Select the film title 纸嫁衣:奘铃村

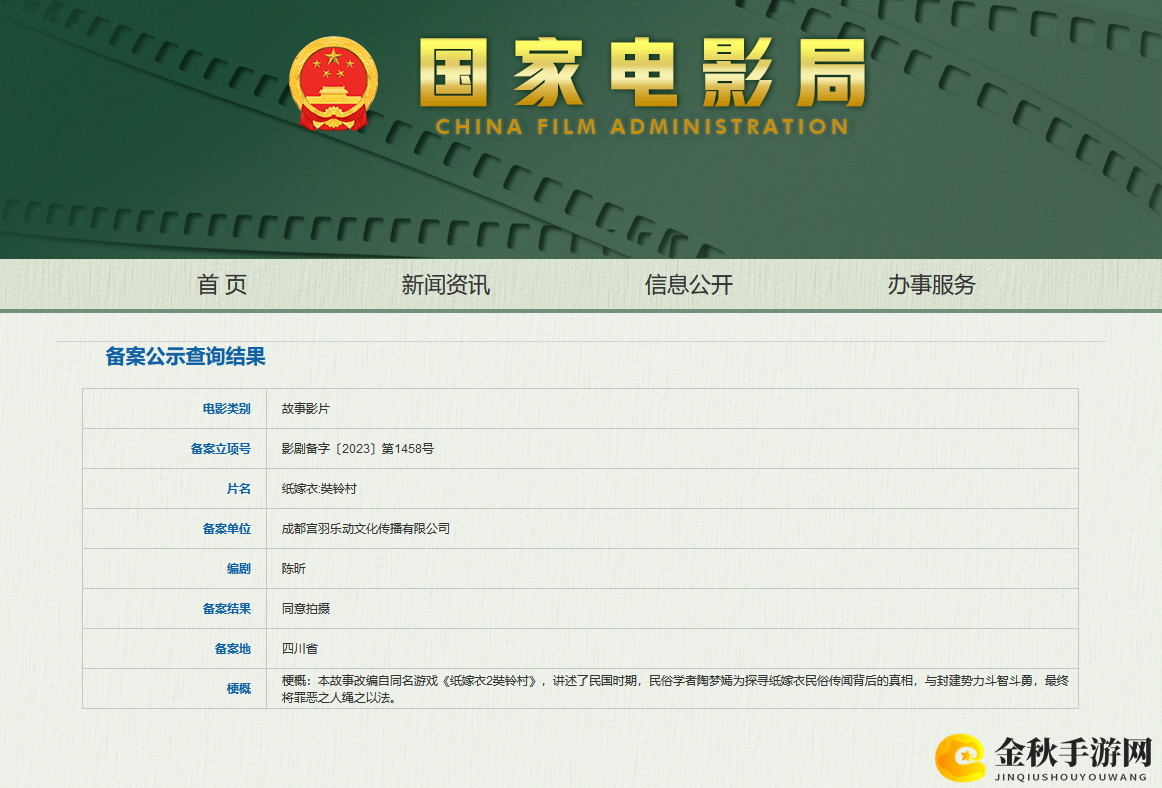(319, 489)
